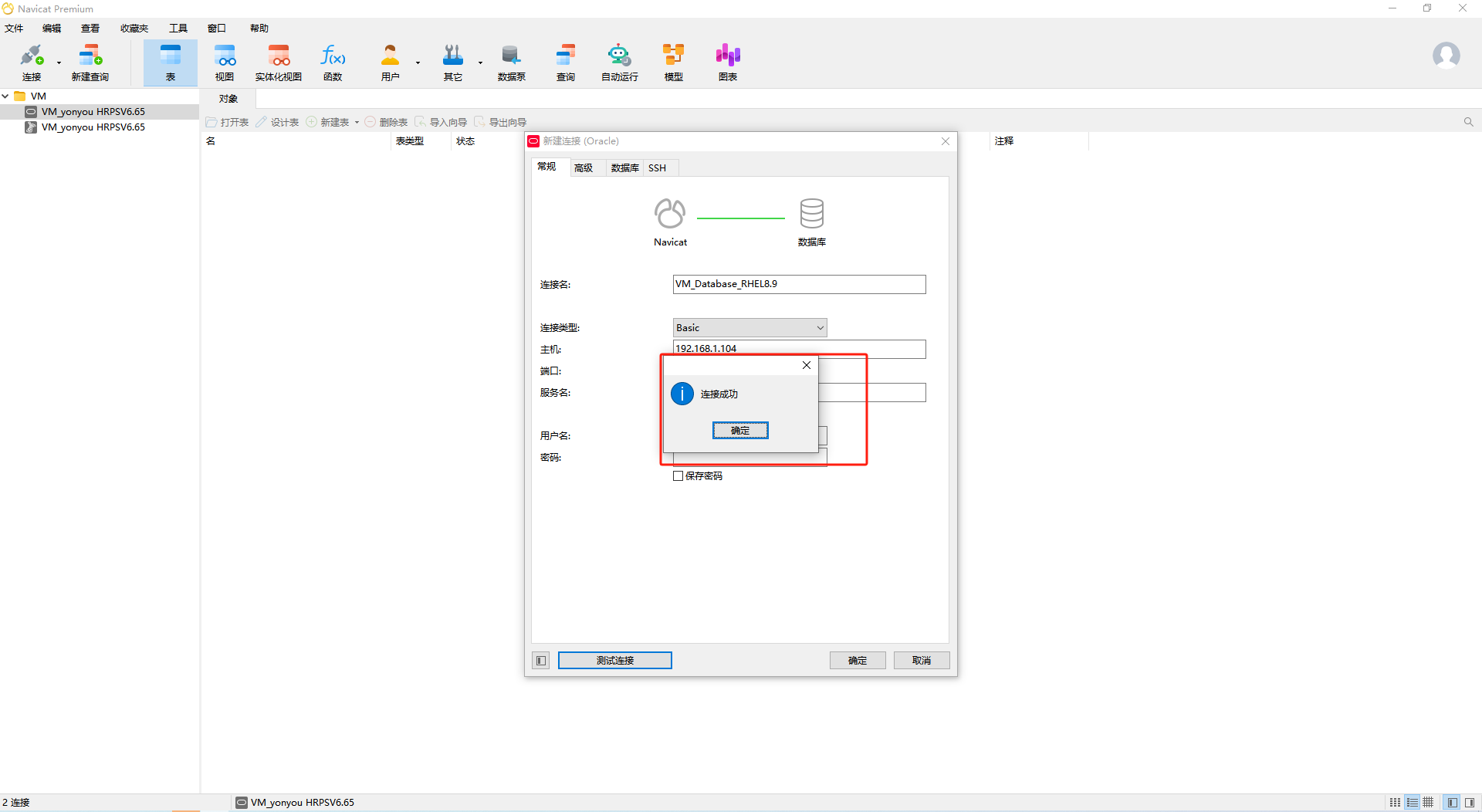Click the 主机 field showing 192.168.1.104
The height and width of the screenshot is (812, 1482).
point(800,349)
